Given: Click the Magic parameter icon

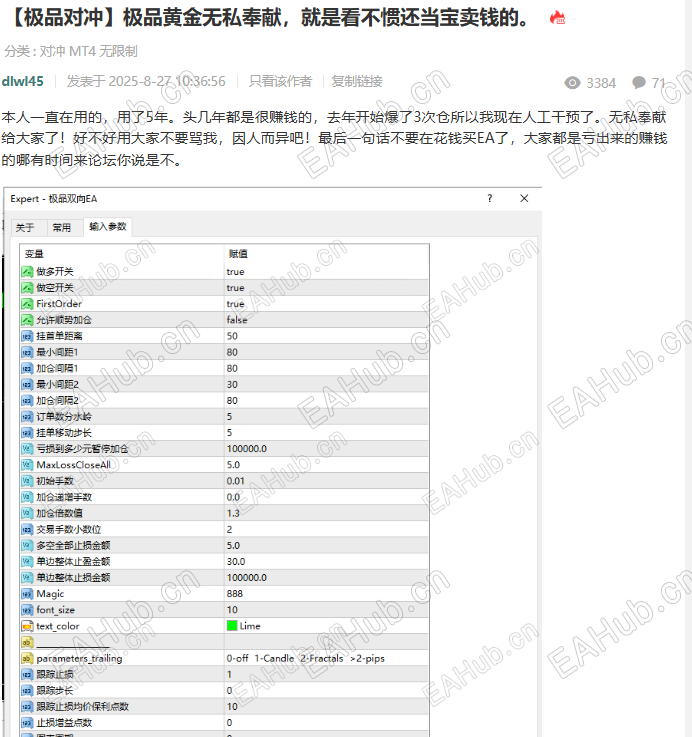Looking at the screenshot, I should coord(27,594).
